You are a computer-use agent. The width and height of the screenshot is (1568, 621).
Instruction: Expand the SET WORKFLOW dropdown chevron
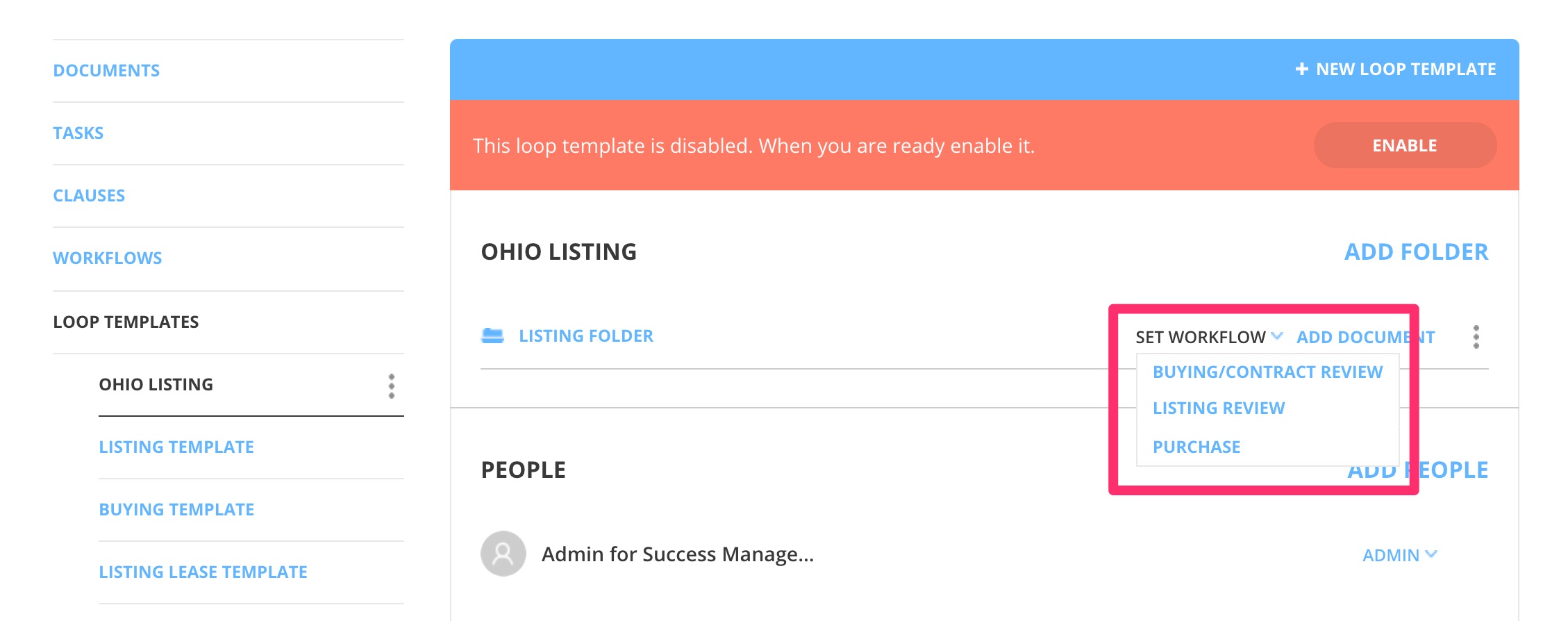[x=1276, y=337]
